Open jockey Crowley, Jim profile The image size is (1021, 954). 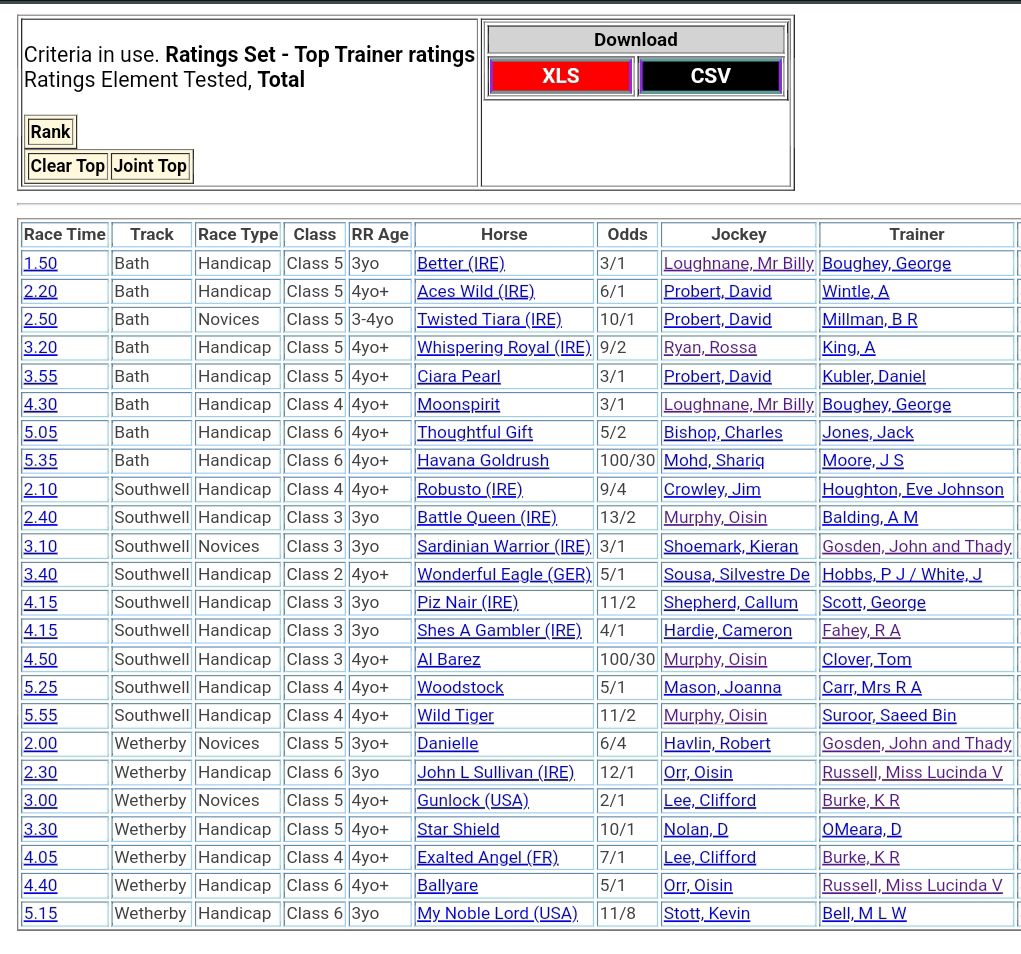point(711,490)
